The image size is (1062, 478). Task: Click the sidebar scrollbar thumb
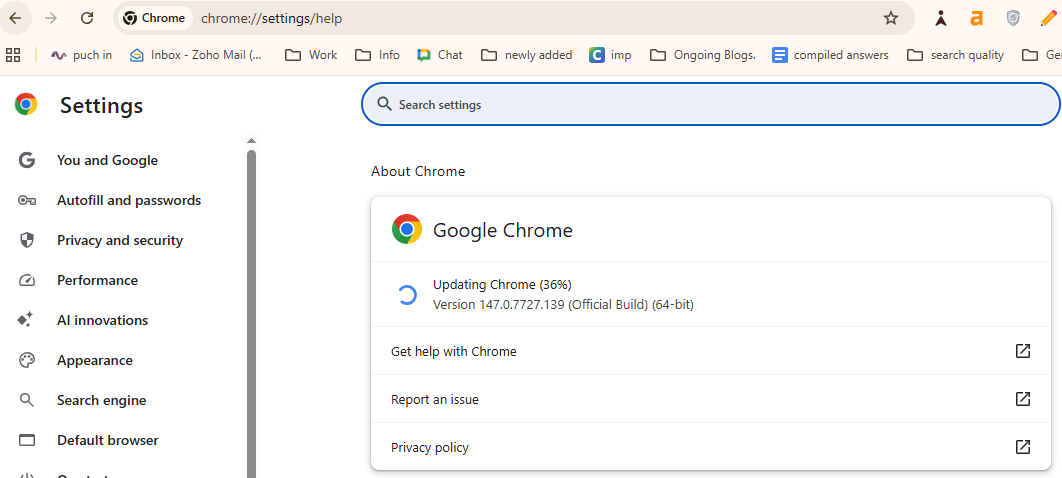251,313
